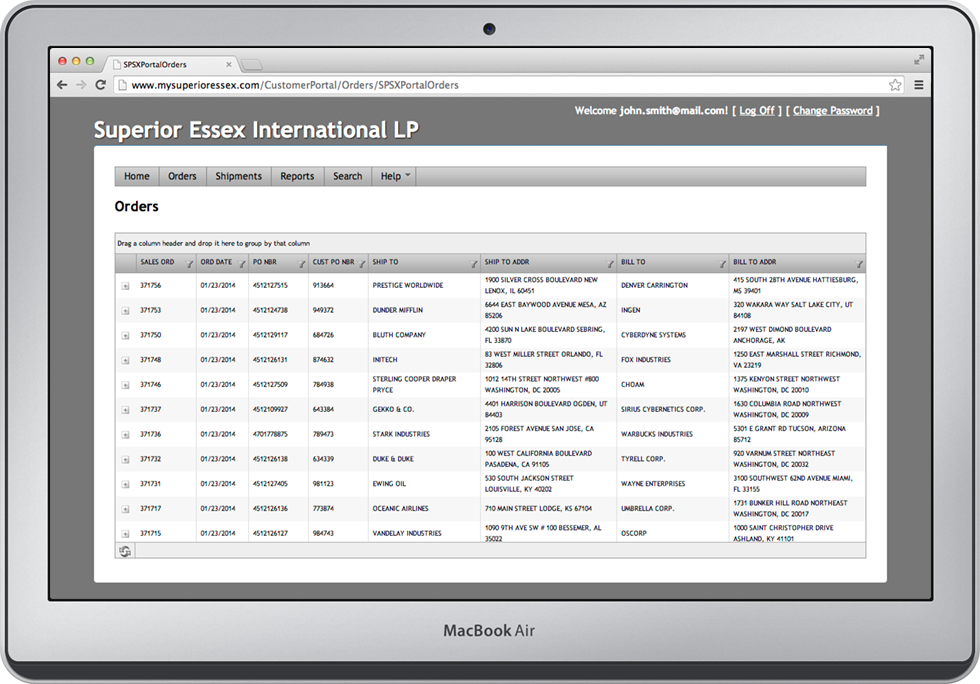Expand order row 371736
The width and height of the screenshot is (980, 684).
(x=126, y=435)
